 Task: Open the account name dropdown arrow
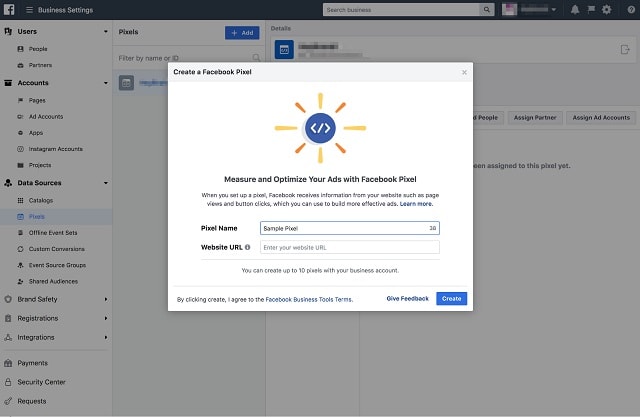(x=554, y=10)
